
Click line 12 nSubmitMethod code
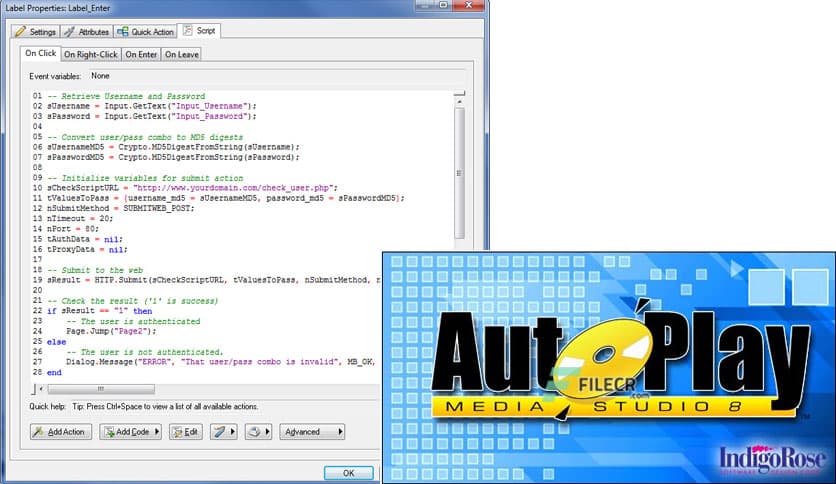coord(120,208)
